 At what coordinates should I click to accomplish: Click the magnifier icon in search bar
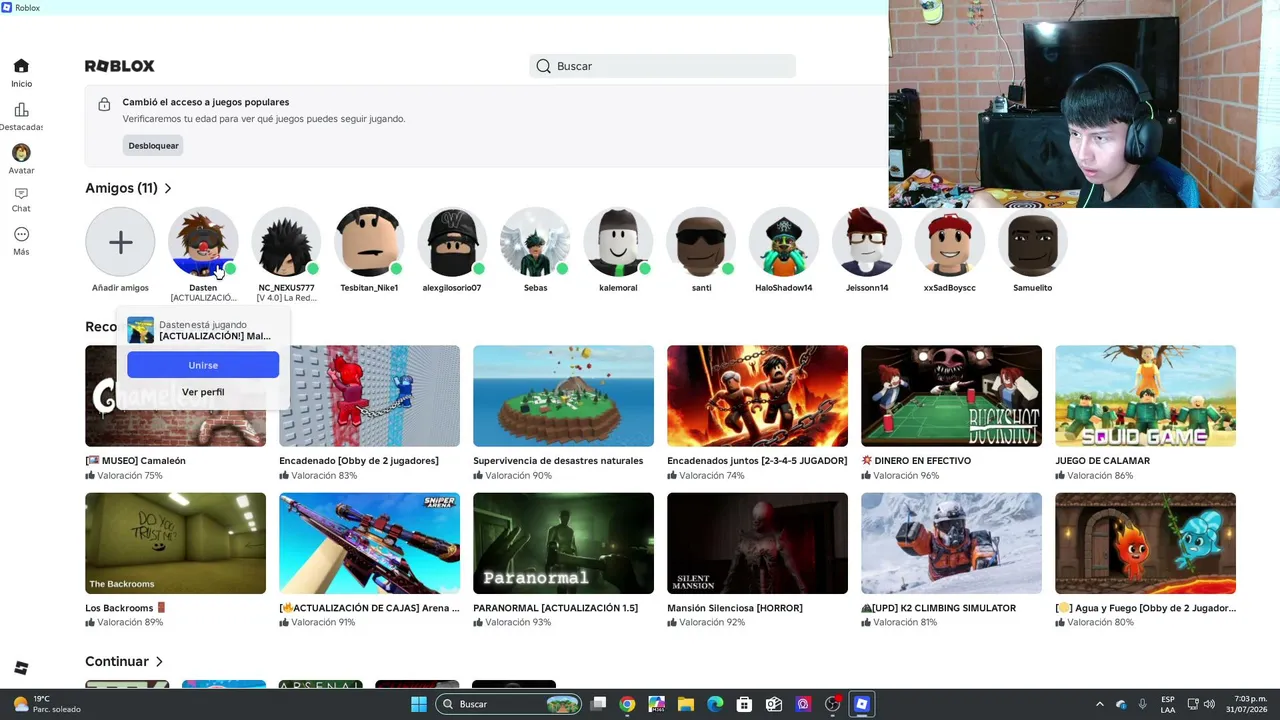click(543, 66)
